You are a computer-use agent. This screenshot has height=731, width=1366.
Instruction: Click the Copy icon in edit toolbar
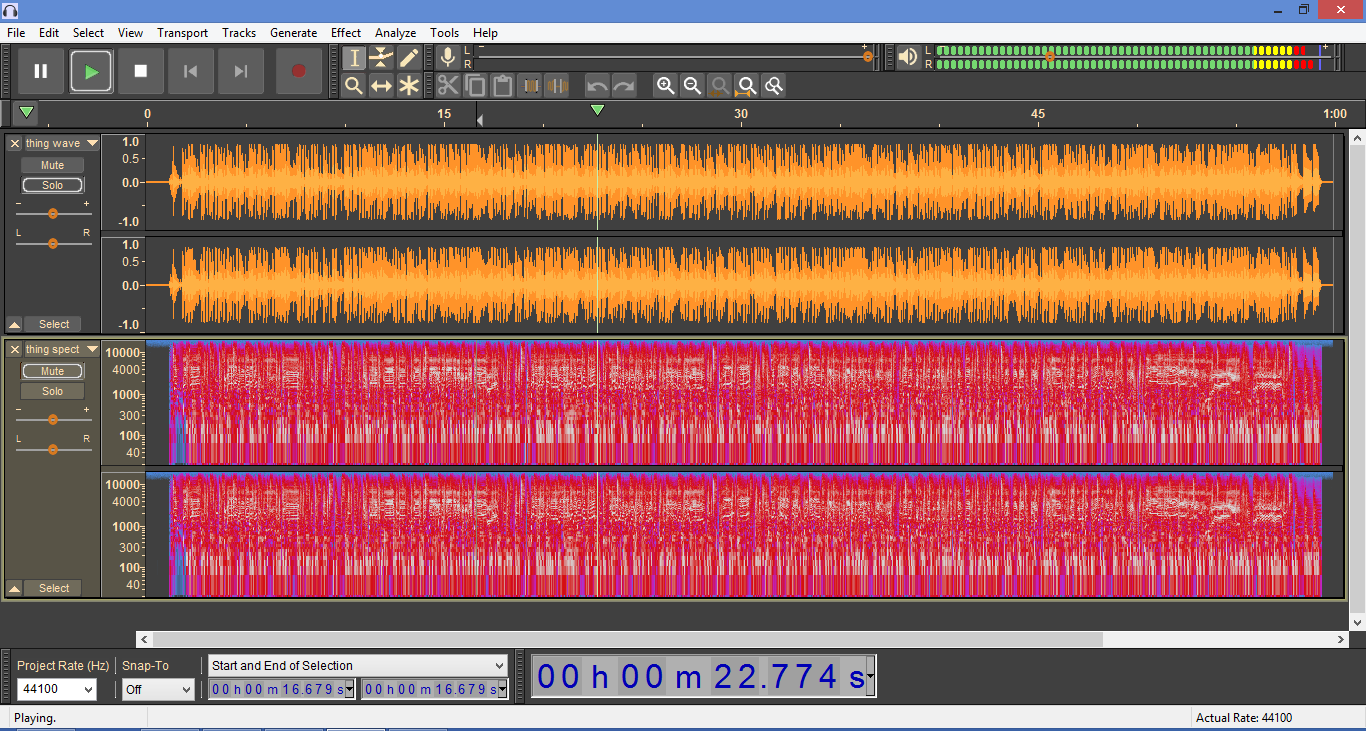pyautogui.click(x=475, y=86)
